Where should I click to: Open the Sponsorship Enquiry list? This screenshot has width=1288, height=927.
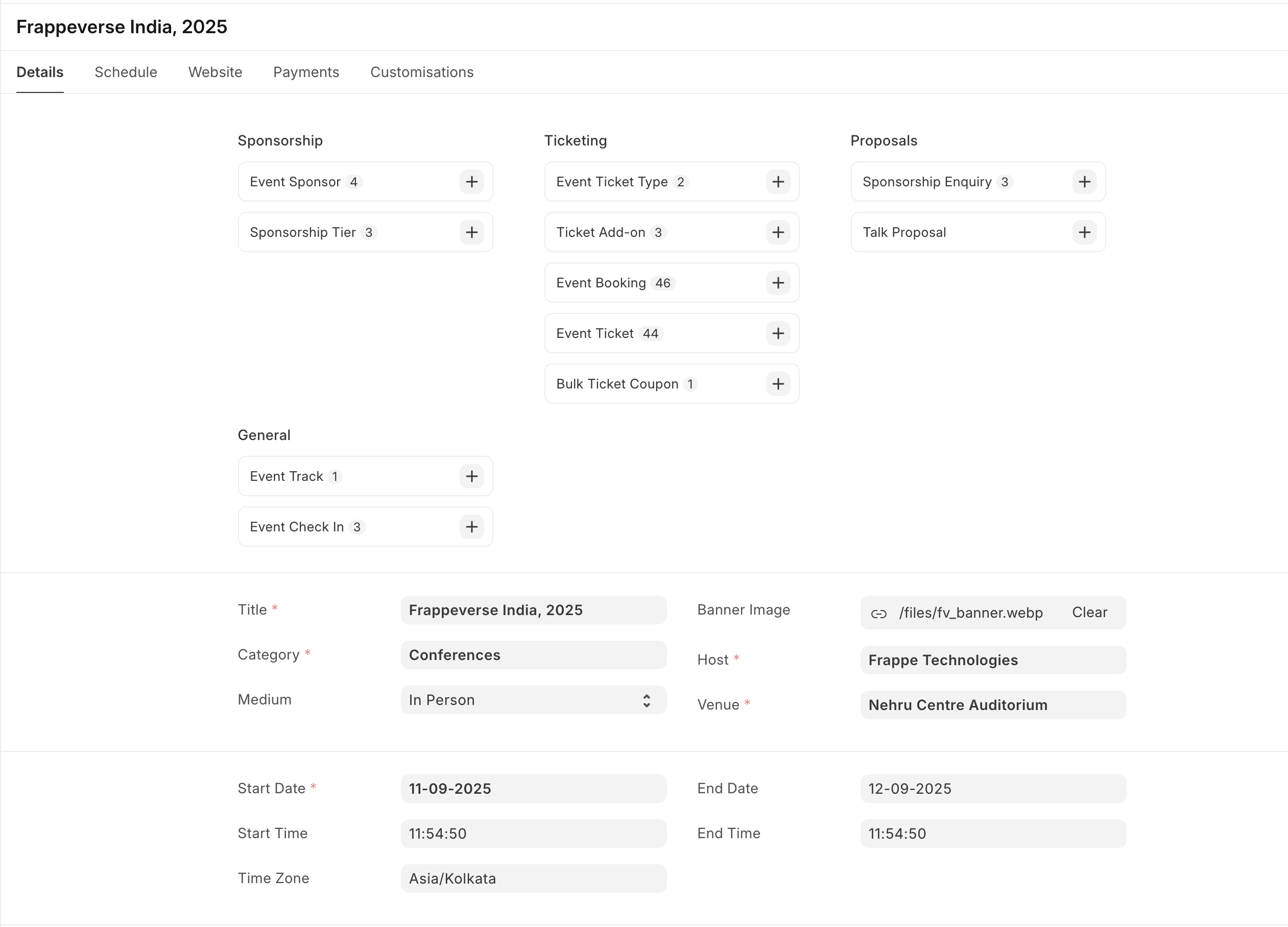(x=926, y=182)
